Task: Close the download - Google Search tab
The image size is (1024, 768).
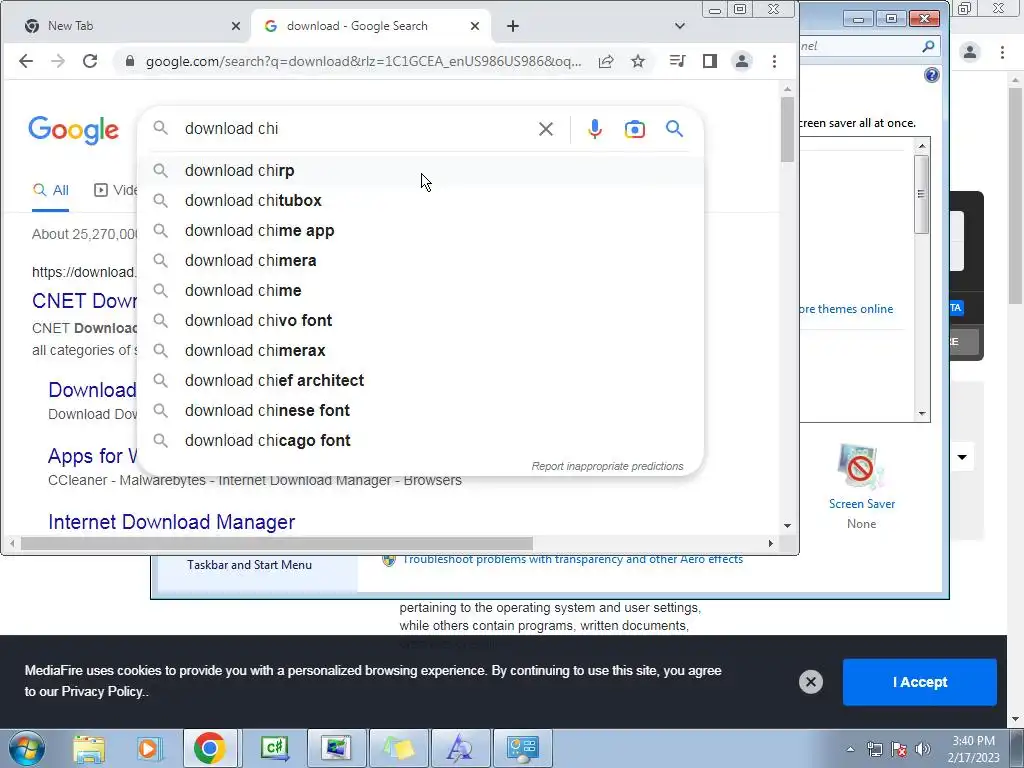Action: (x=475, y=26)
